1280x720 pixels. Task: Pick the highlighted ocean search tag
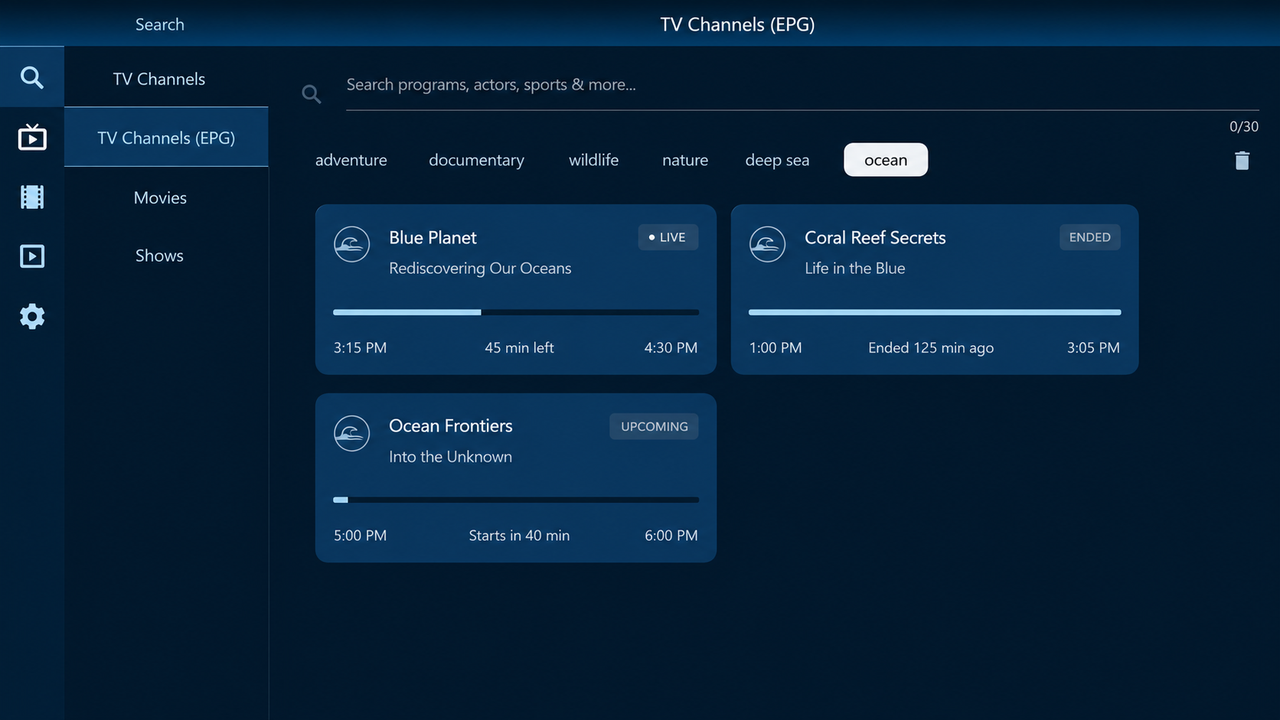click(886, 160)
